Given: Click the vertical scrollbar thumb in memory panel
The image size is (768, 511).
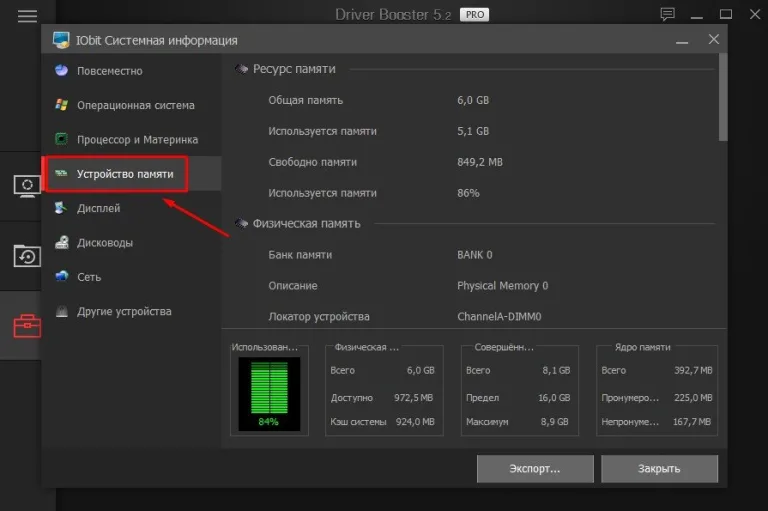Looking at the screenshot, I should 723,97.
